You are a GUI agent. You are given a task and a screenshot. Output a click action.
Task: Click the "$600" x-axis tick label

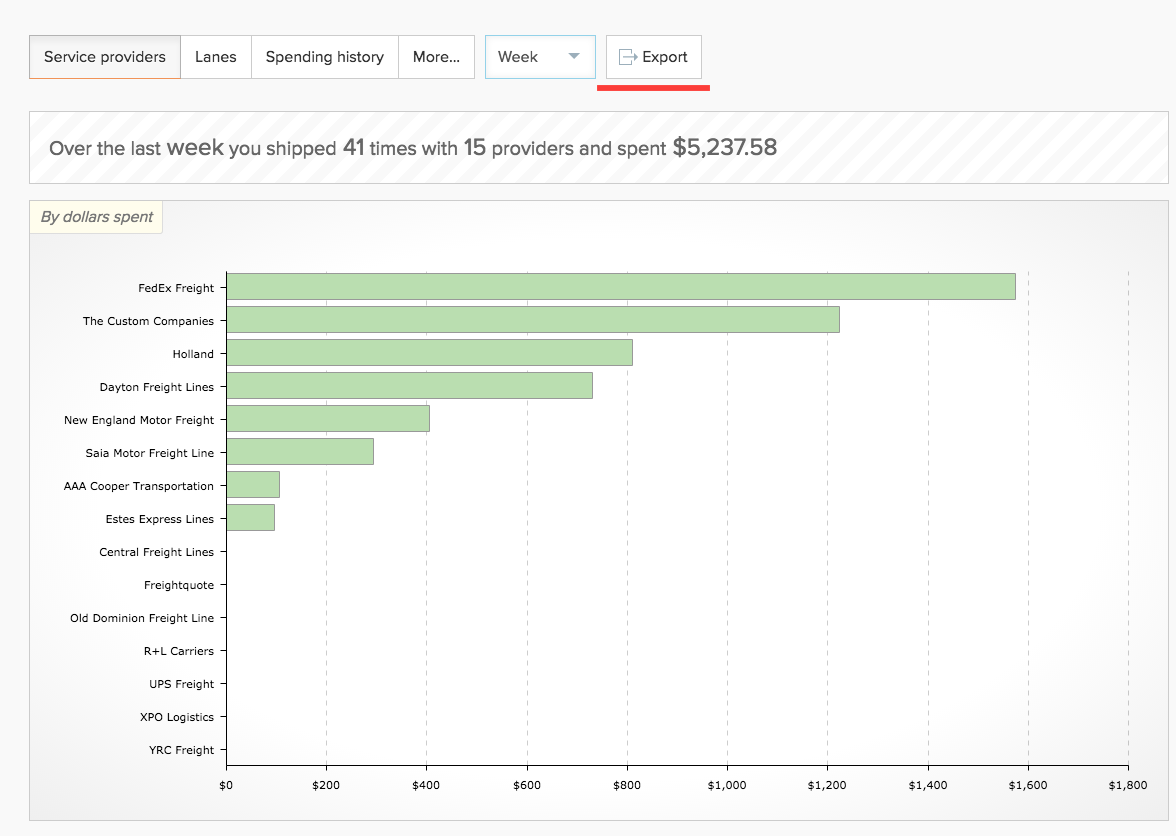click(526, 785)
